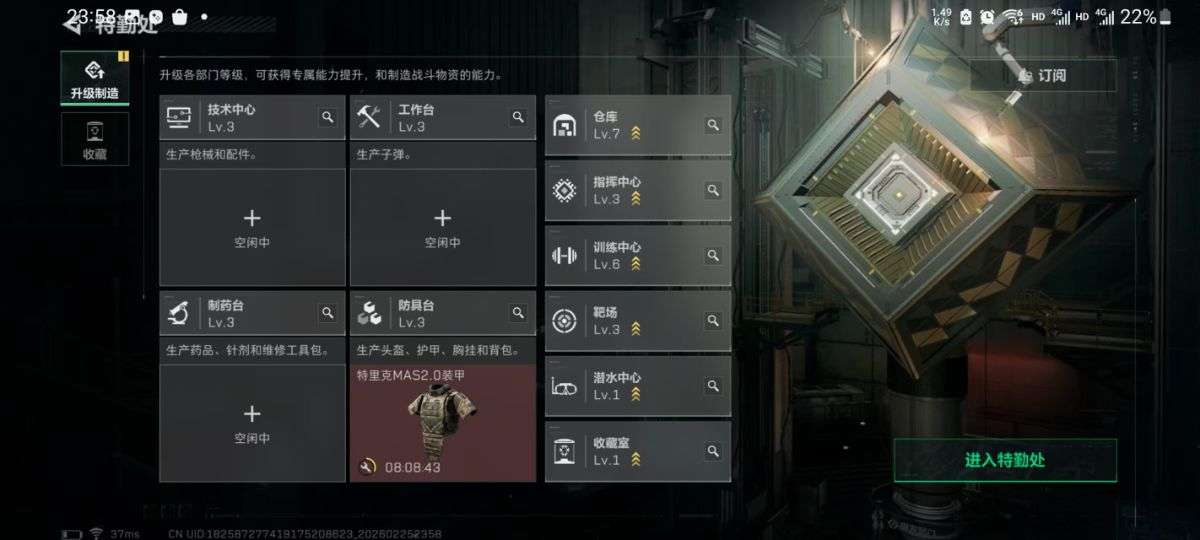1200x540 pixels.
Task: Switch to the 收藏 tab
Action: pos(95,139)
